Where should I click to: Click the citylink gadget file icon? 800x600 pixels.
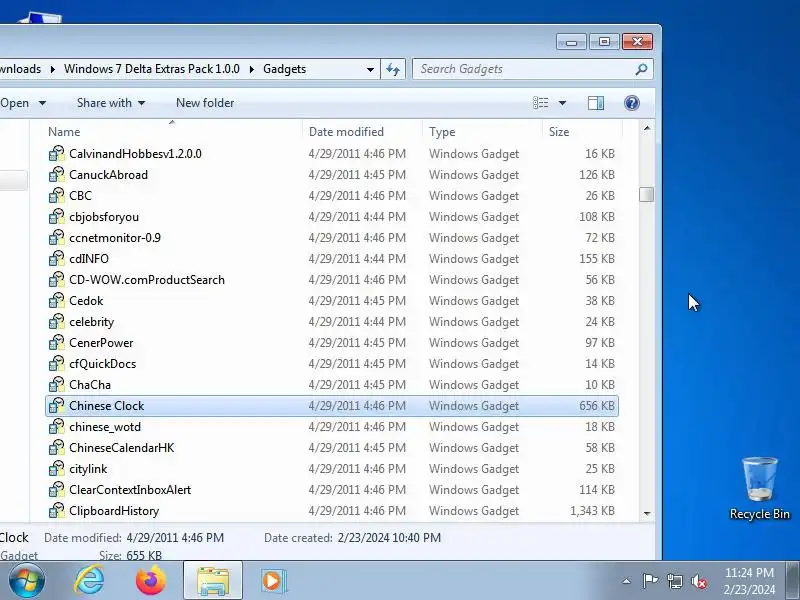[57, 469]
